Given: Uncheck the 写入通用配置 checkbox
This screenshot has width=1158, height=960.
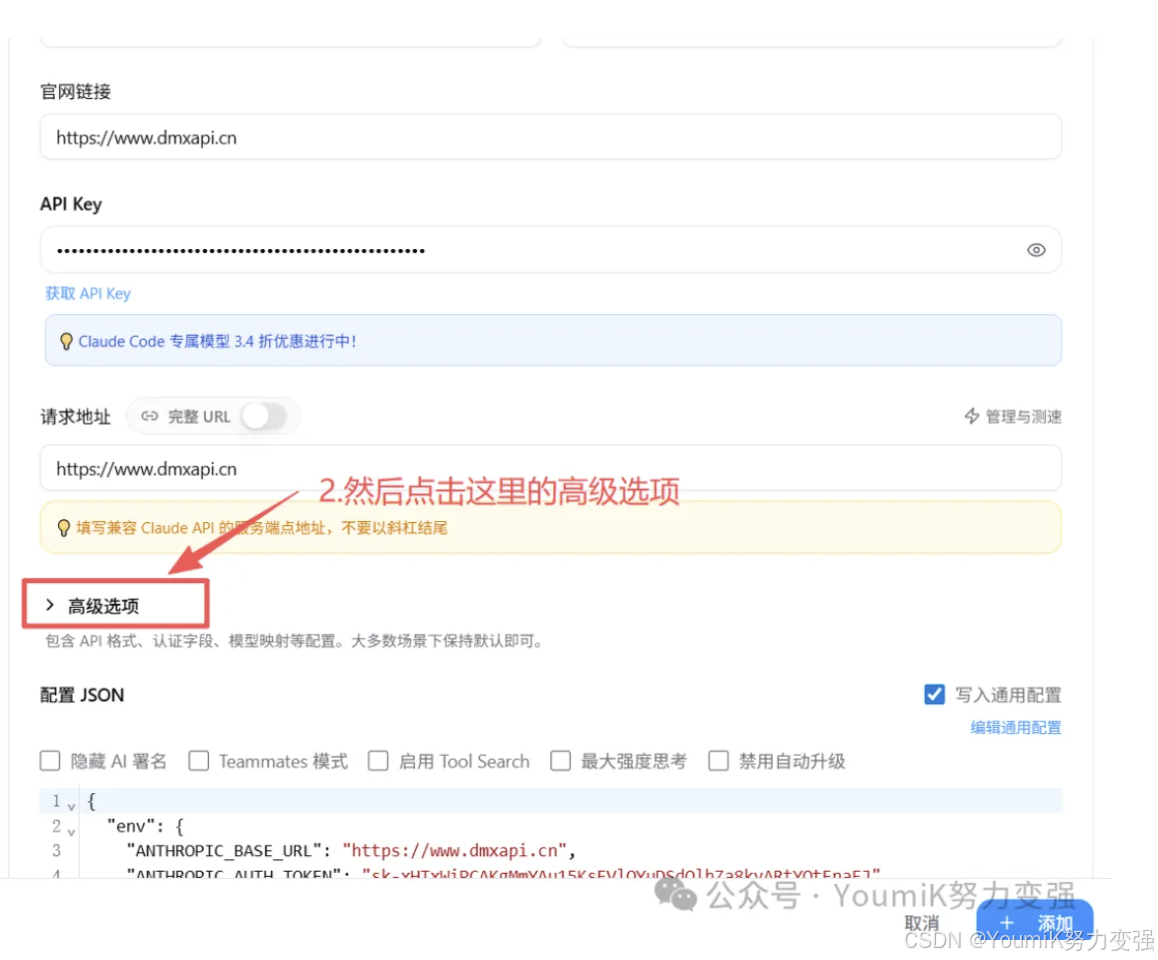Looking at the screenshot, I should coord(934,695).
